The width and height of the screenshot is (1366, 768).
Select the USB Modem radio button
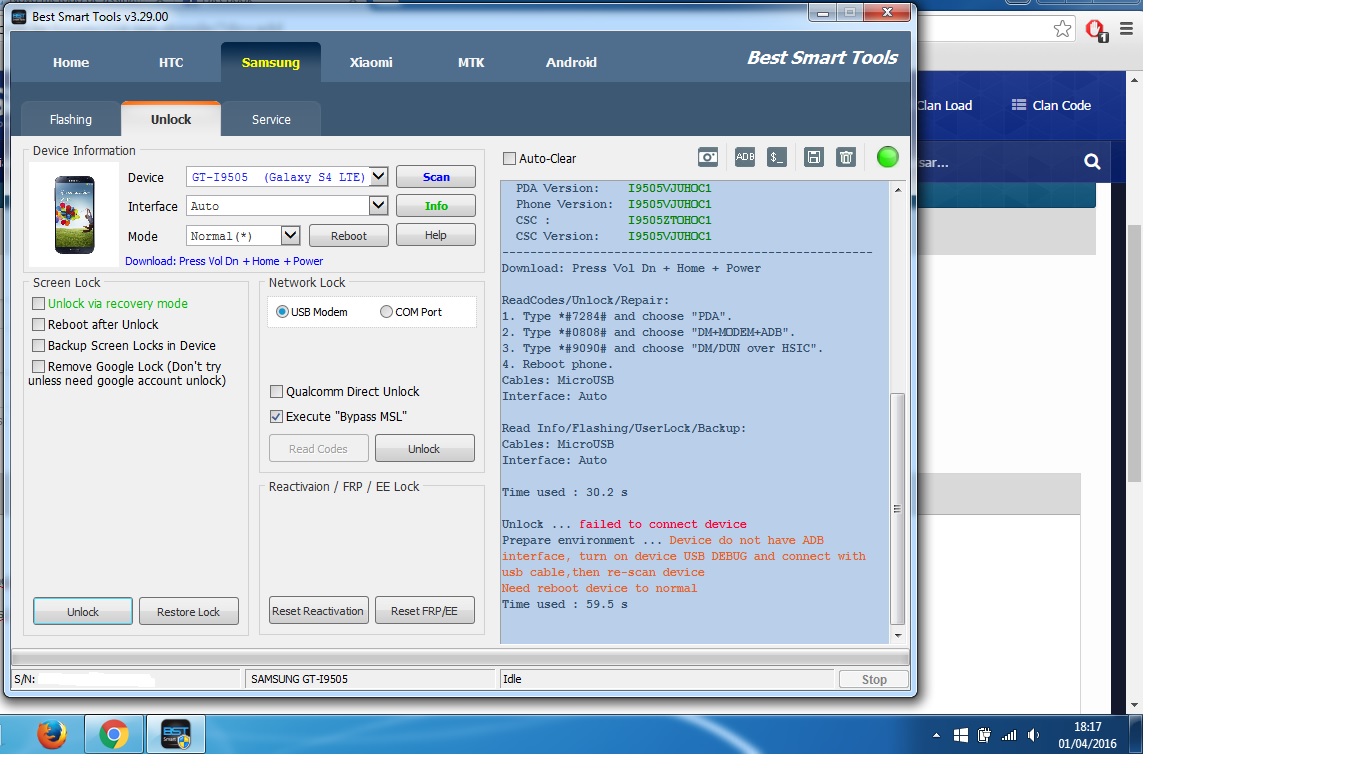coord(282,312)
